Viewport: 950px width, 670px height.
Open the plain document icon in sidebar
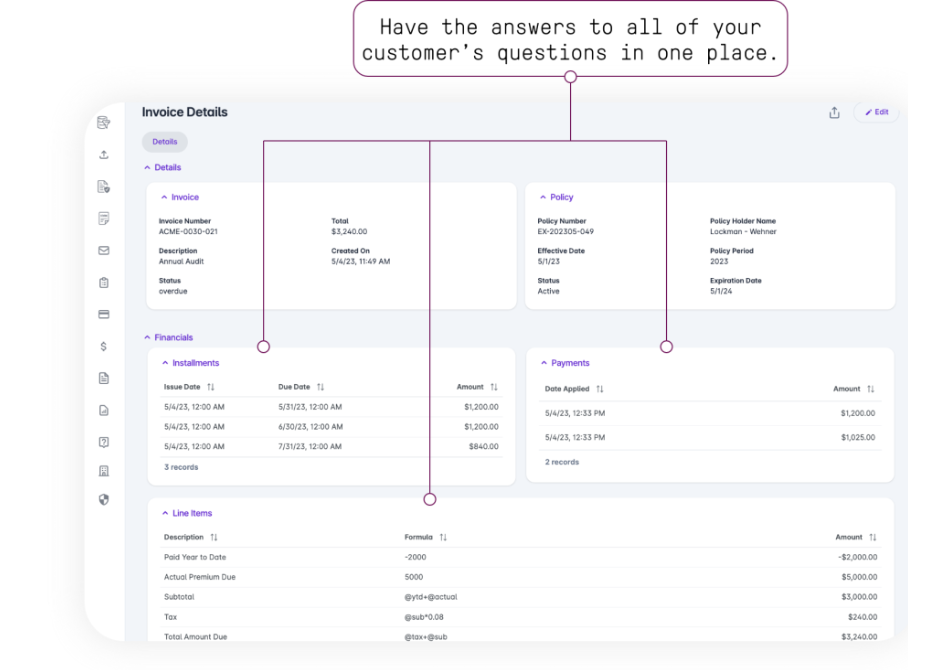[104, 378]
